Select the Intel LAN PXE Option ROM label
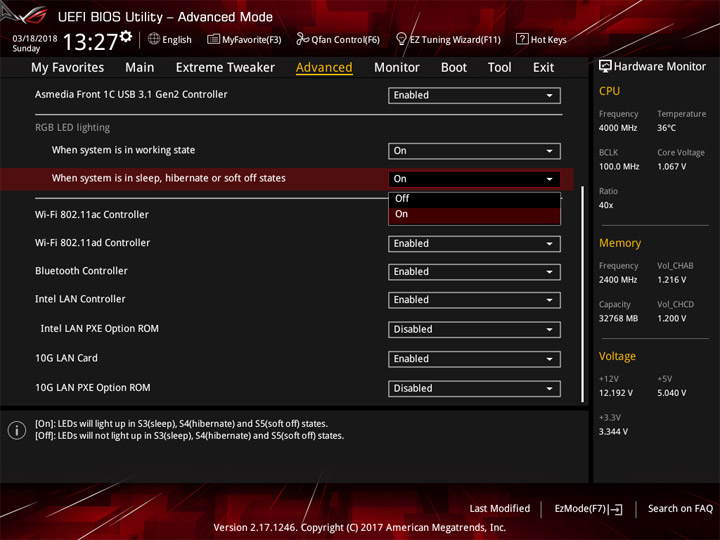 (100, 328)
